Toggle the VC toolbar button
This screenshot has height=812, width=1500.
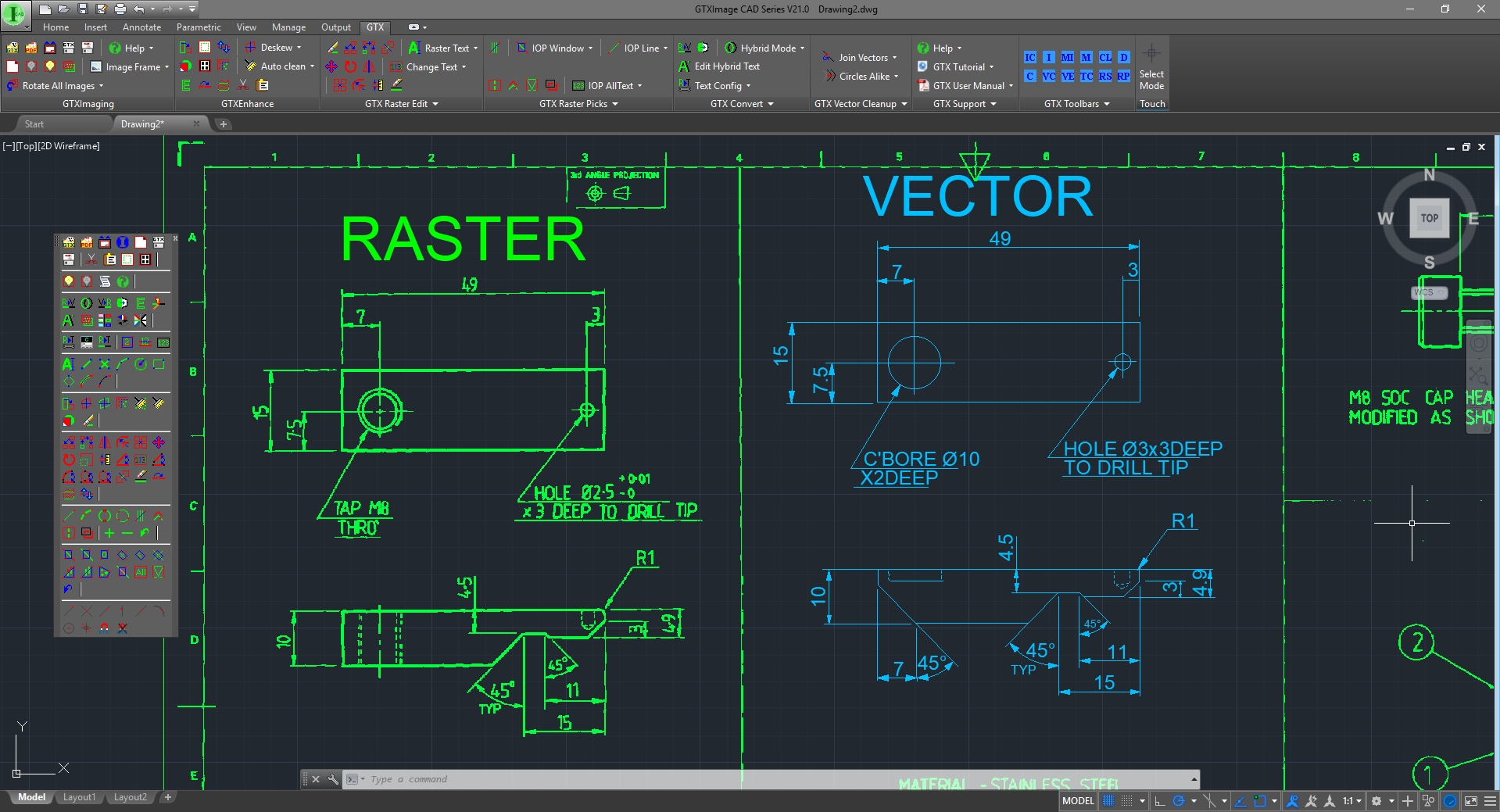pyautogui.click(x=1048, y=76)
